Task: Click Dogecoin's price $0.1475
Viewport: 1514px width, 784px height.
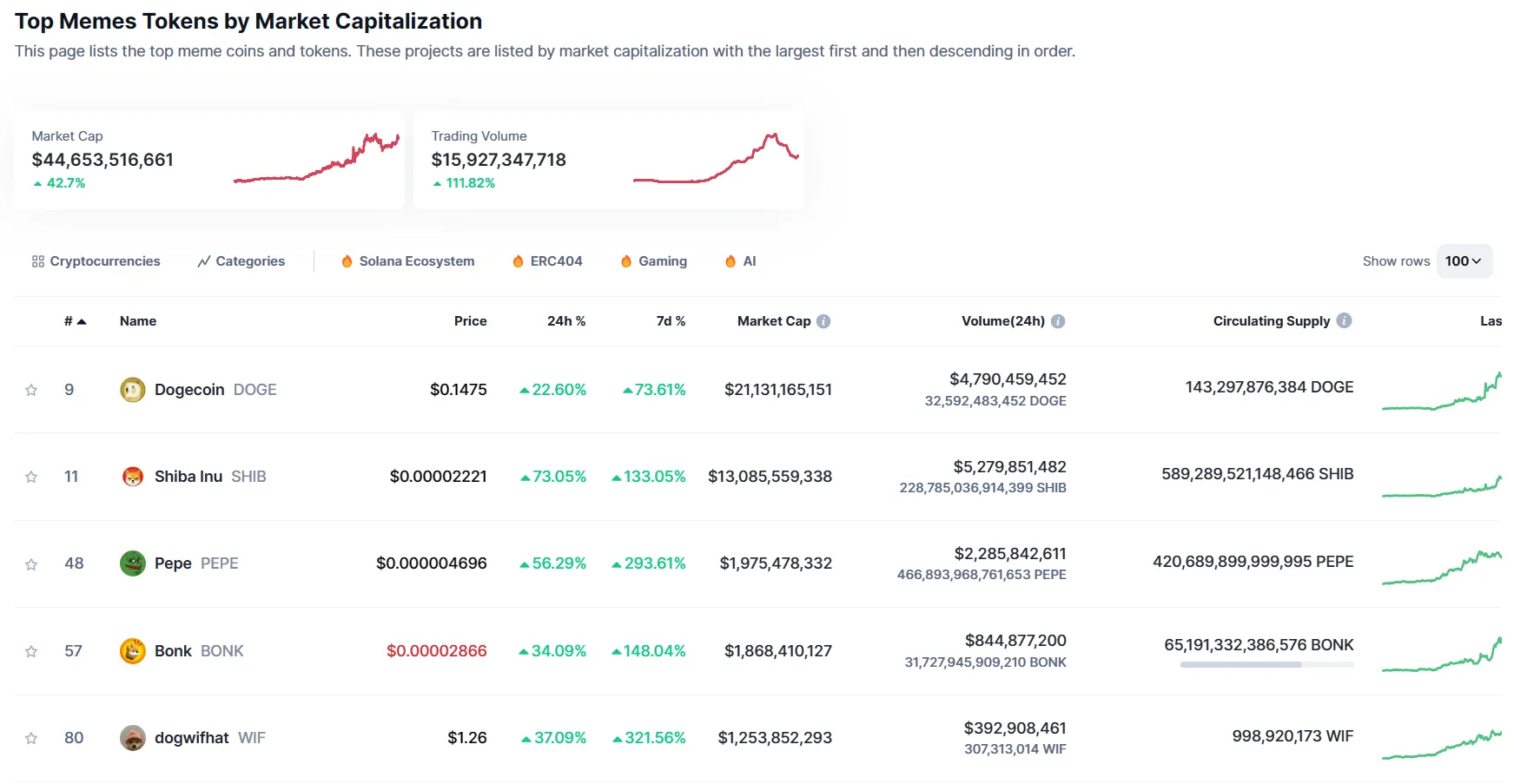Action: point(459,390)
